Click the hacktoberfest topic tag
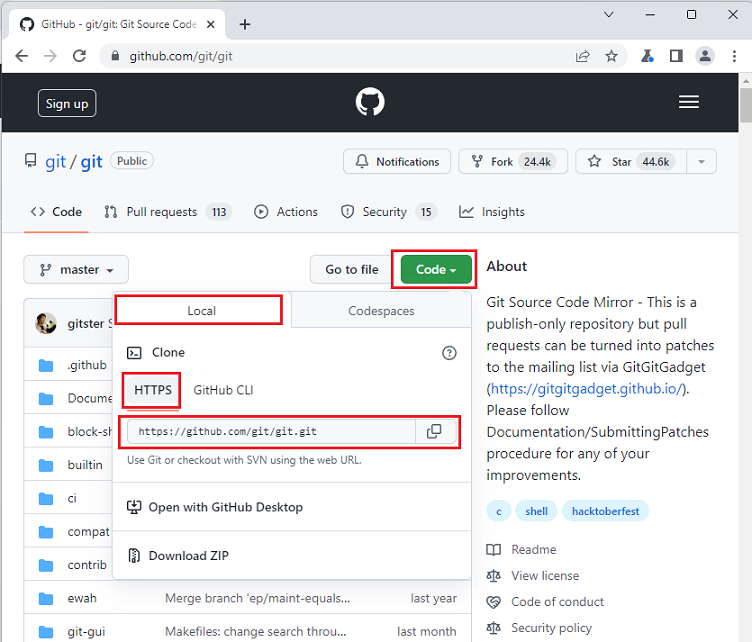752x642 pixels. [x=605, y=511]
